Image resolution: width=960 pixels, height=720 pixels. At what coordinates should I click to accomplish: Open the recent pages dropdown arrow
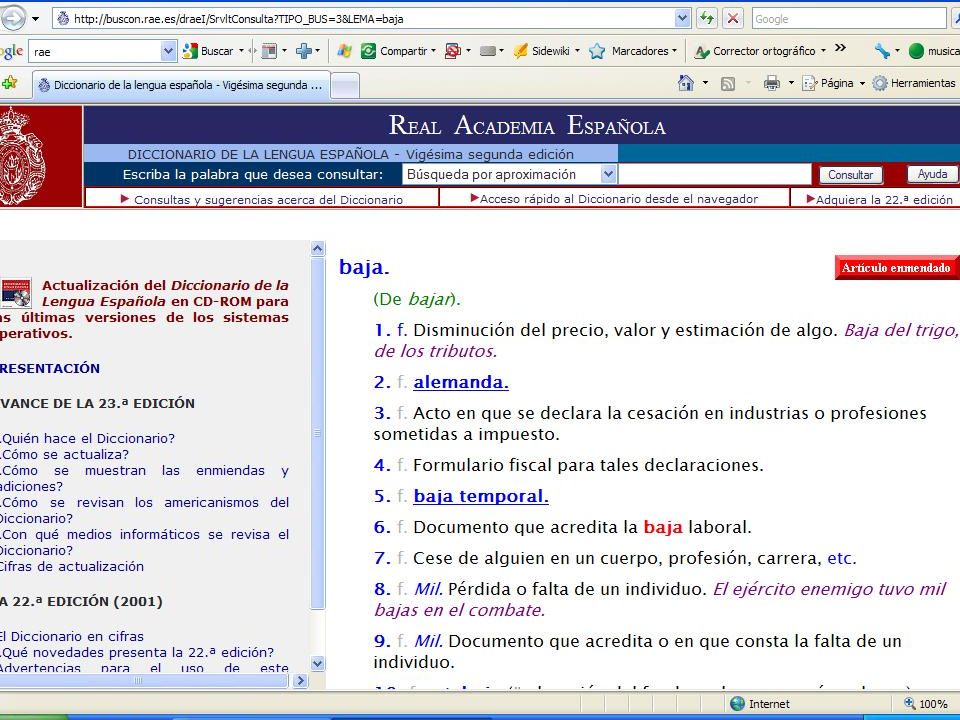pos(36,18)
